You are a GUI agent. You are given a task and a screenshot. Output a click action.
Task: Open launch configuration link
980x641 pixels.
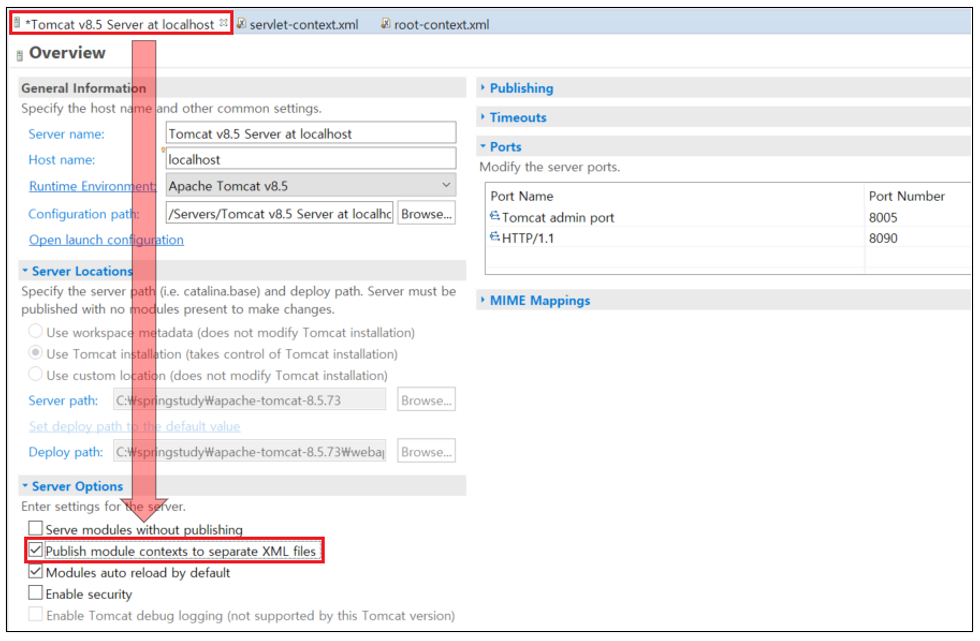106,240
